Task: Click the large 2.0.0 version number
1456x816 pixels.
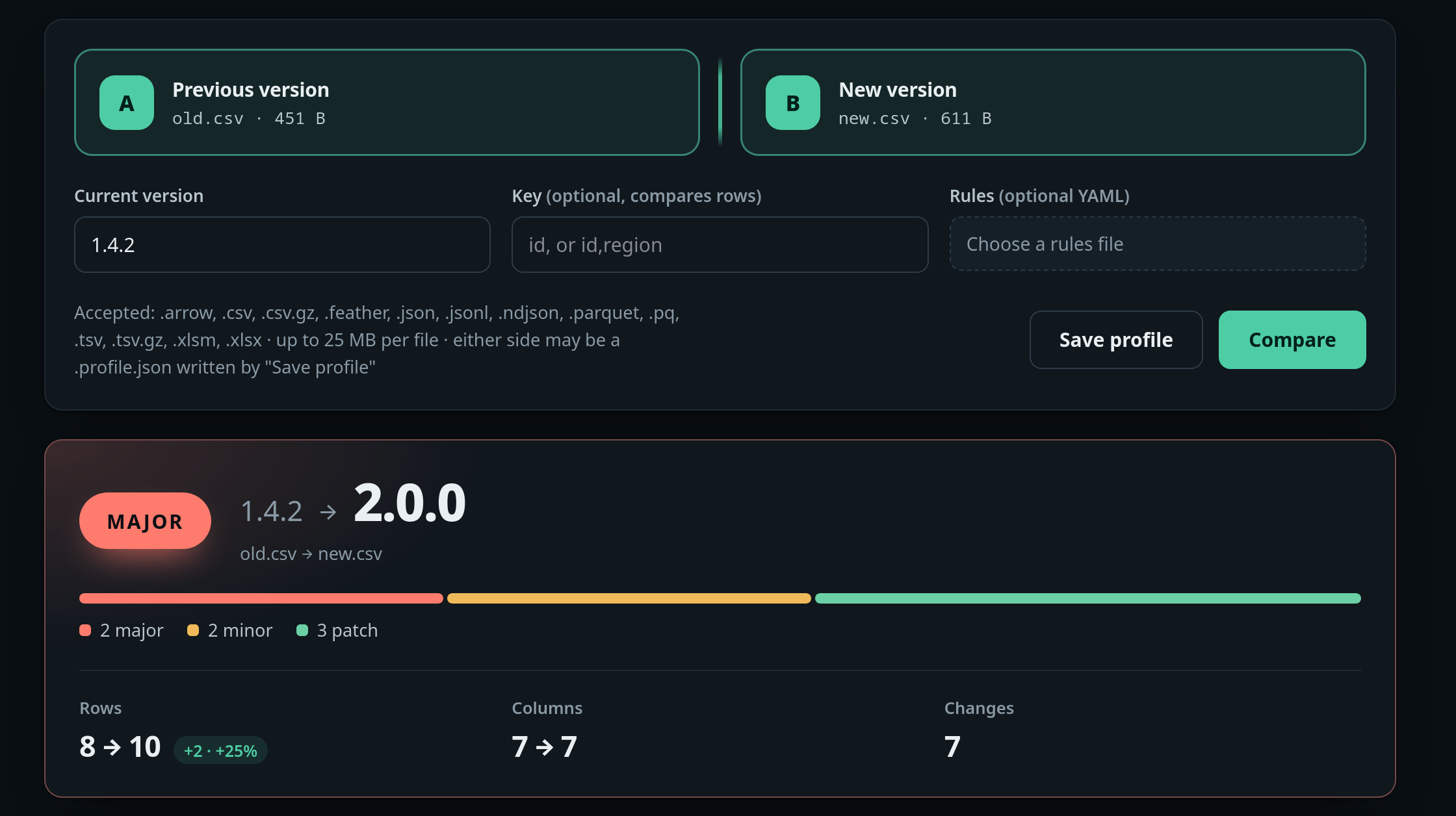Action: [x=409, y=503]
